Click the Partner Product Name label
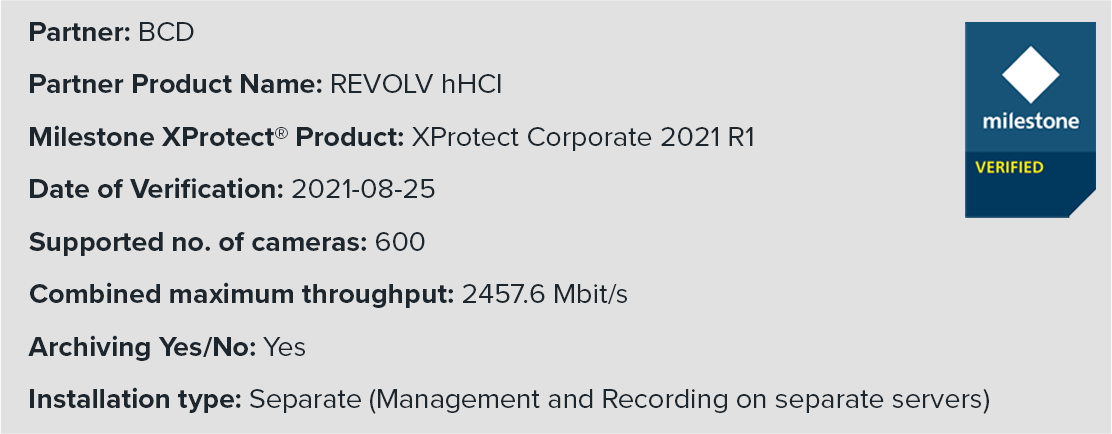Image resolution: width=1112 pixels, height=434 pixels. tap(176, 85)
